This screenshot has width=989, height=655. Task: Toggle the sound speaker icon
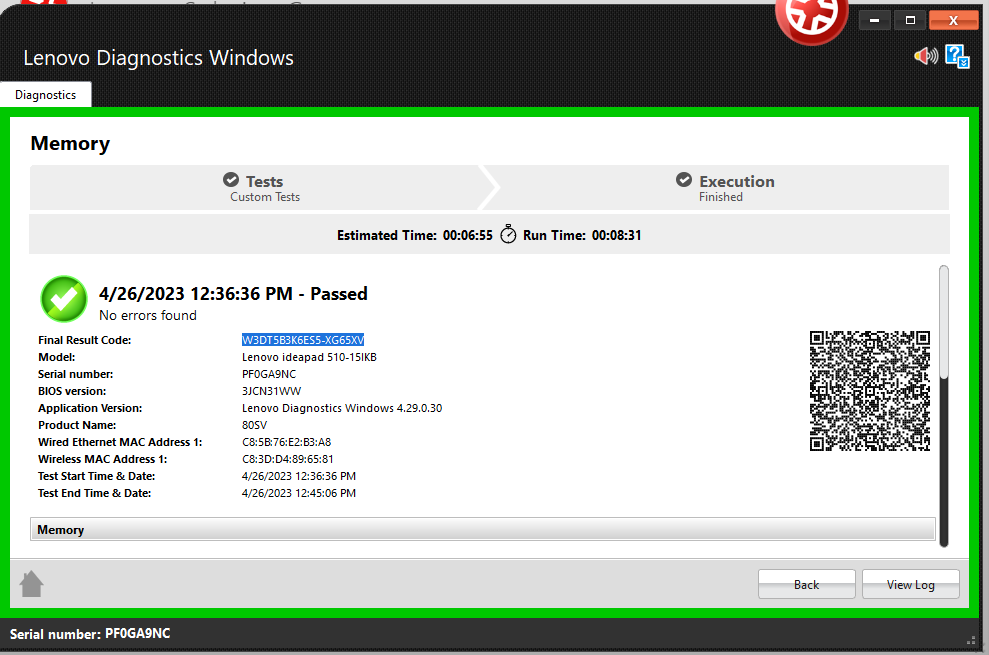926,56
